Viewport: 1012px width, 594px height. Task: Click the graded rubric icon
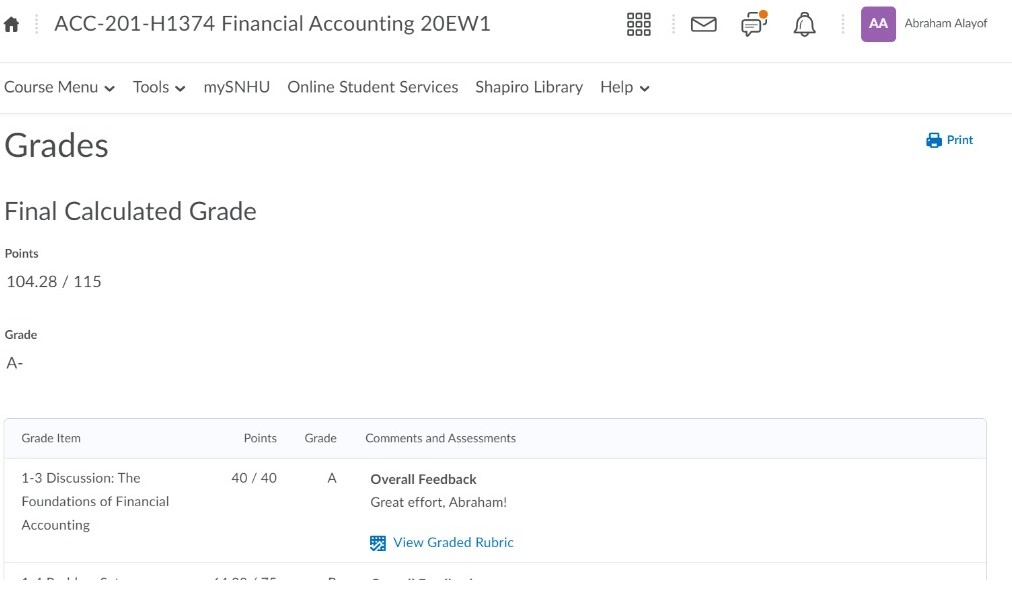pos(378,543)
